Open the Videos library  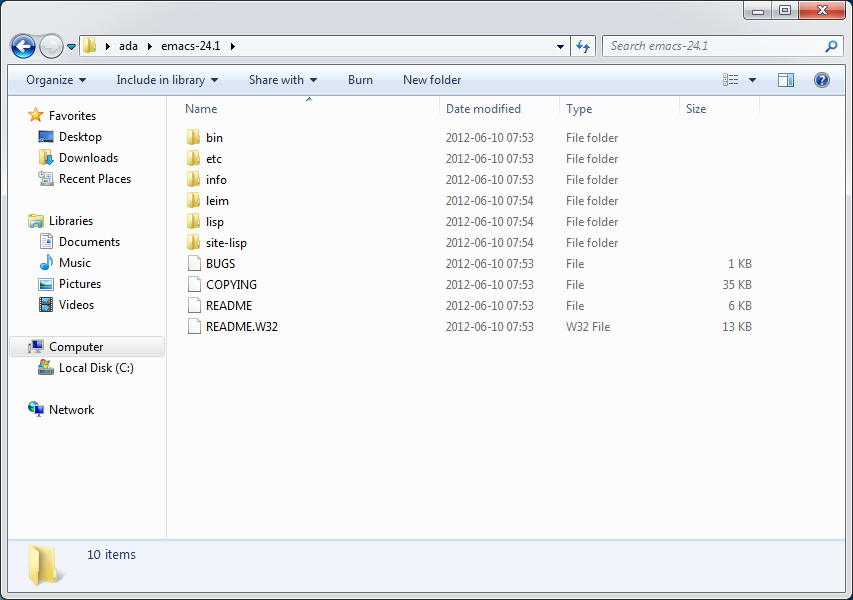76,305
